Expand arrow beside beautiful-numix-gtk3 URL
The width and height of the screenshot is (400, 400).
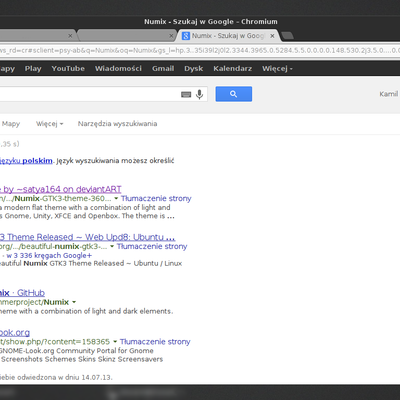[112, 247]
